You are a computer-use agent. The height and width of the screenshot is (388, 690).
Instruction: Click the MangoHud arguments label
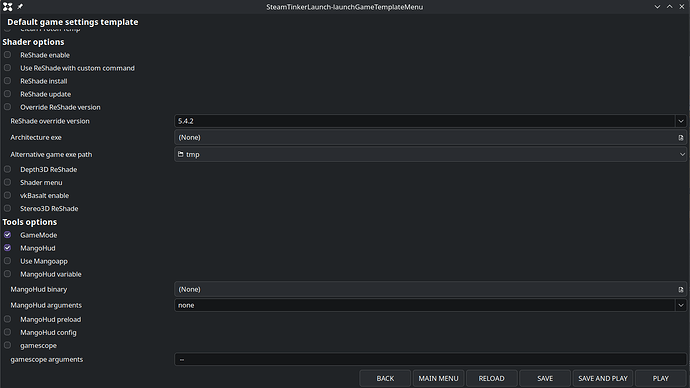(46, 305)
